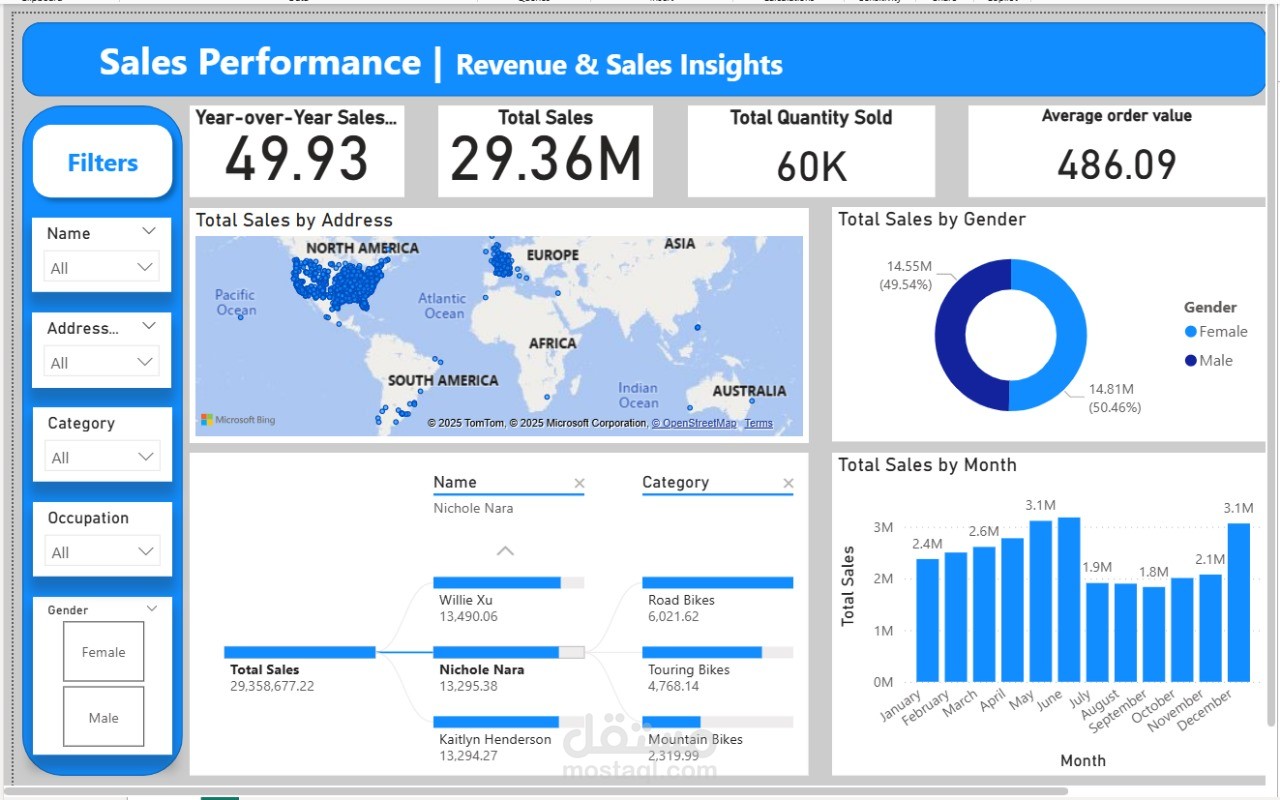This screenshot has width=1280, height=800.
Task: Click the 14.81M (50.46%) data label
Action: [1114, 398]
